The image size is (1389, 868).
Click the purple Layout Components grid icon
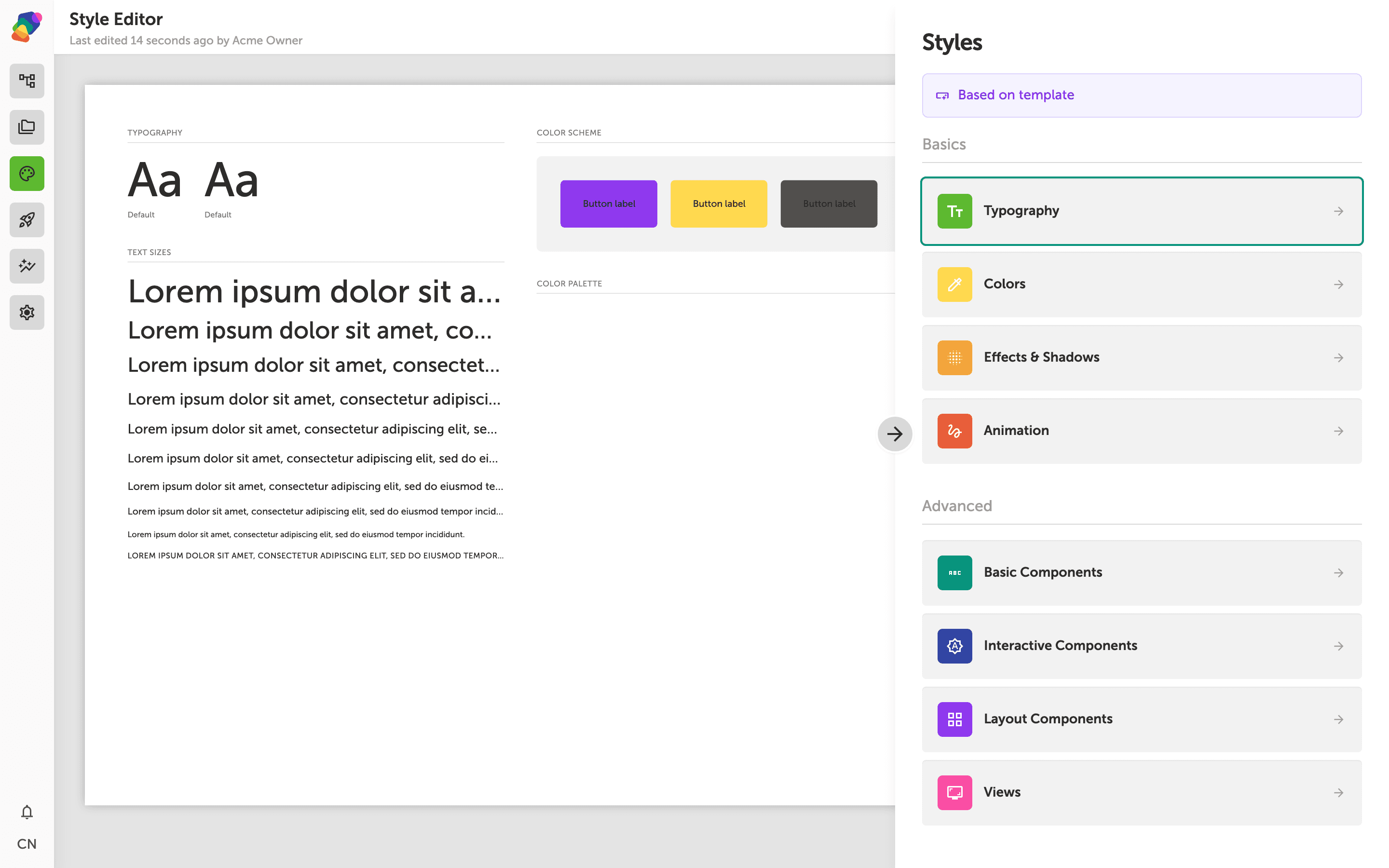click(x=954, y=719)
